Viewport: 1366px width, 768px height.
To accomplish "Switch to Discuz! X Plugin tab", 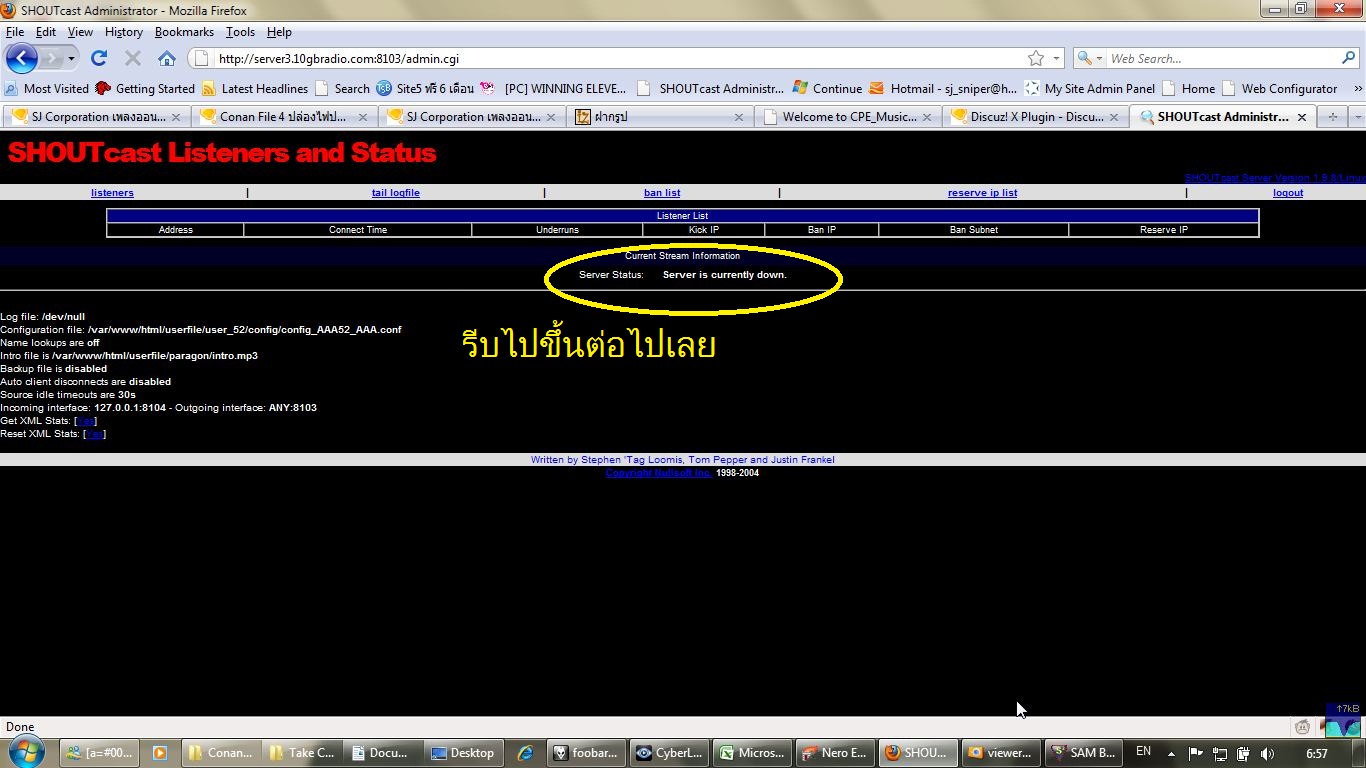I will (1035, 117).
